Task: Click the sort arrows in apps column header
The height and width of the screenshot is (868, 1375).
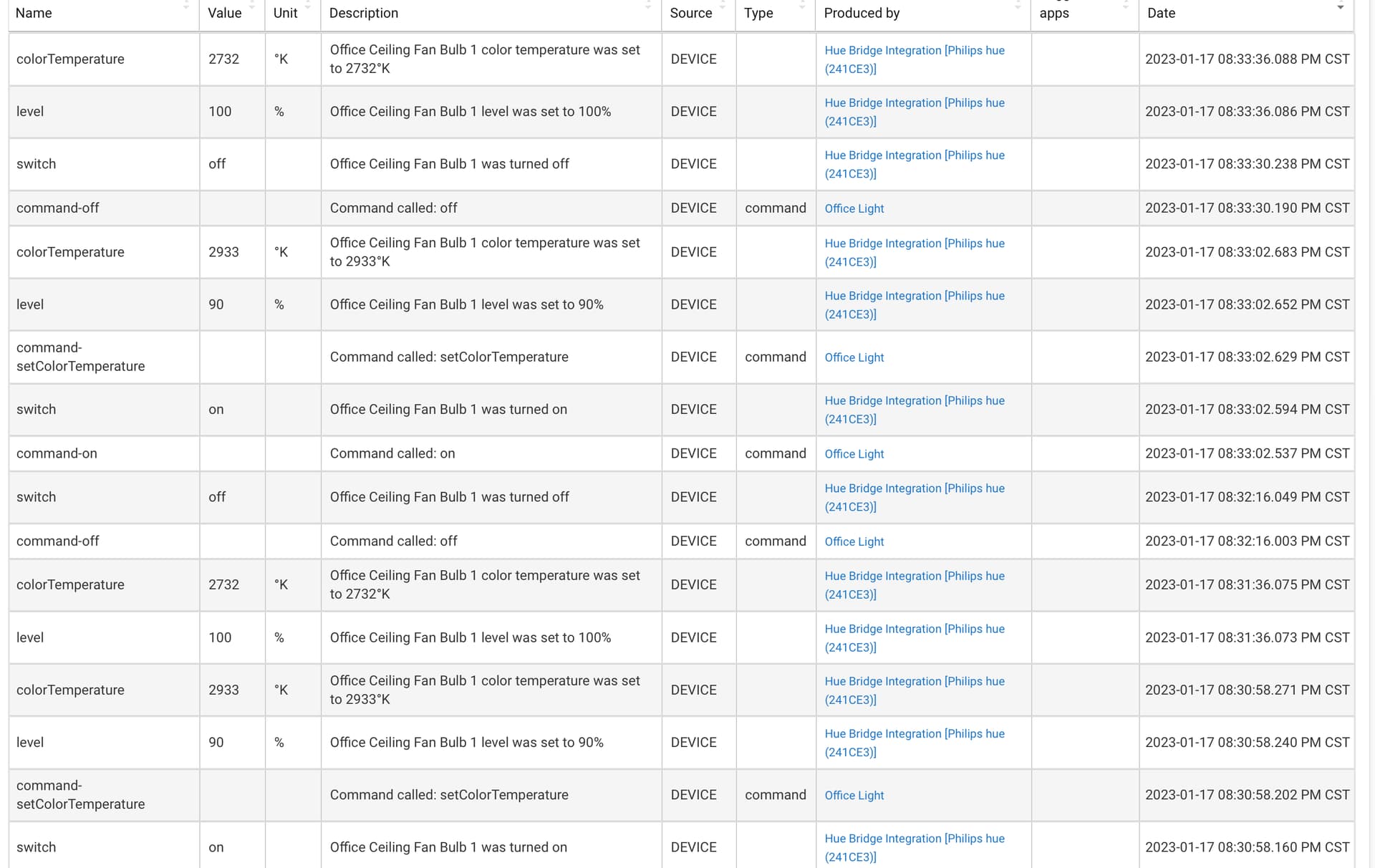Action: [1126, 6]
